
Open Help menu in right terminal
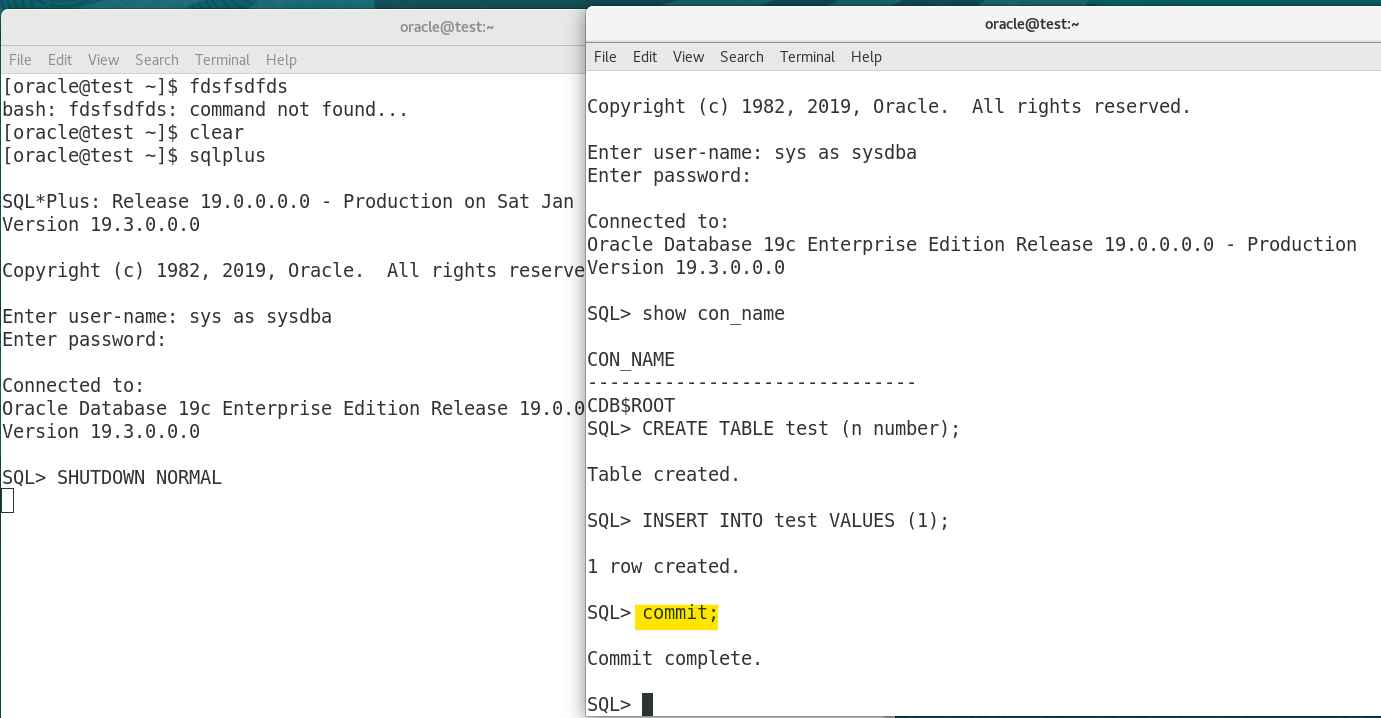(x=866, y=57)
